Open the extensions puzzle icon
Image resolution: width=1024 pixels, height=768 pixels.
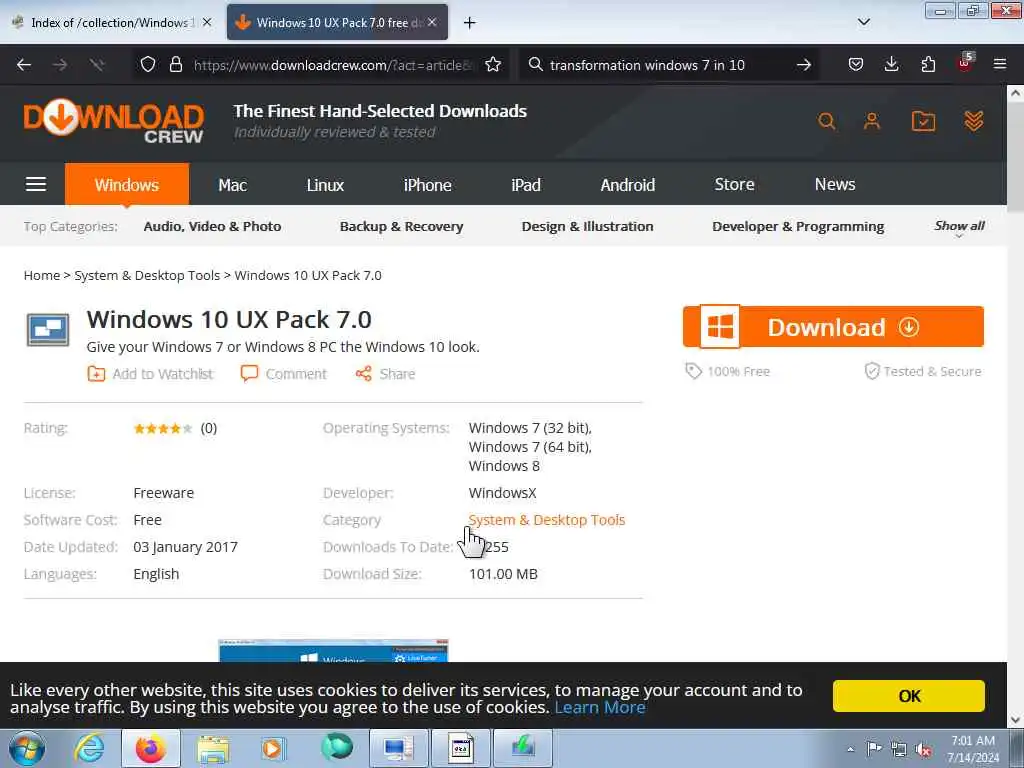[x=928, y=65]
